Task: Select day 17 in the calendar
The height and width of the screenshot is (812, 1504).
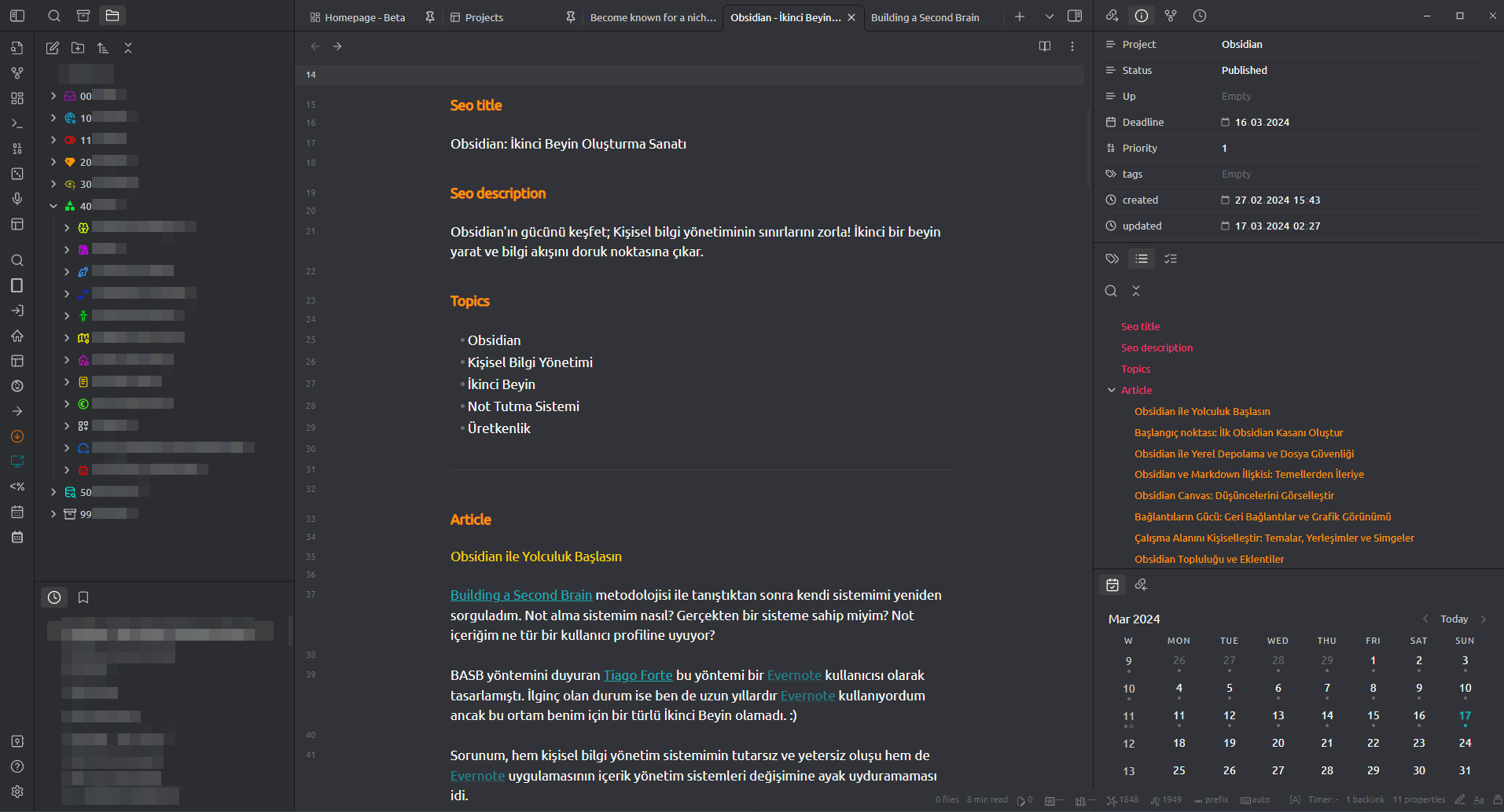Action: pyautogui.click(x=1465, y=716)
